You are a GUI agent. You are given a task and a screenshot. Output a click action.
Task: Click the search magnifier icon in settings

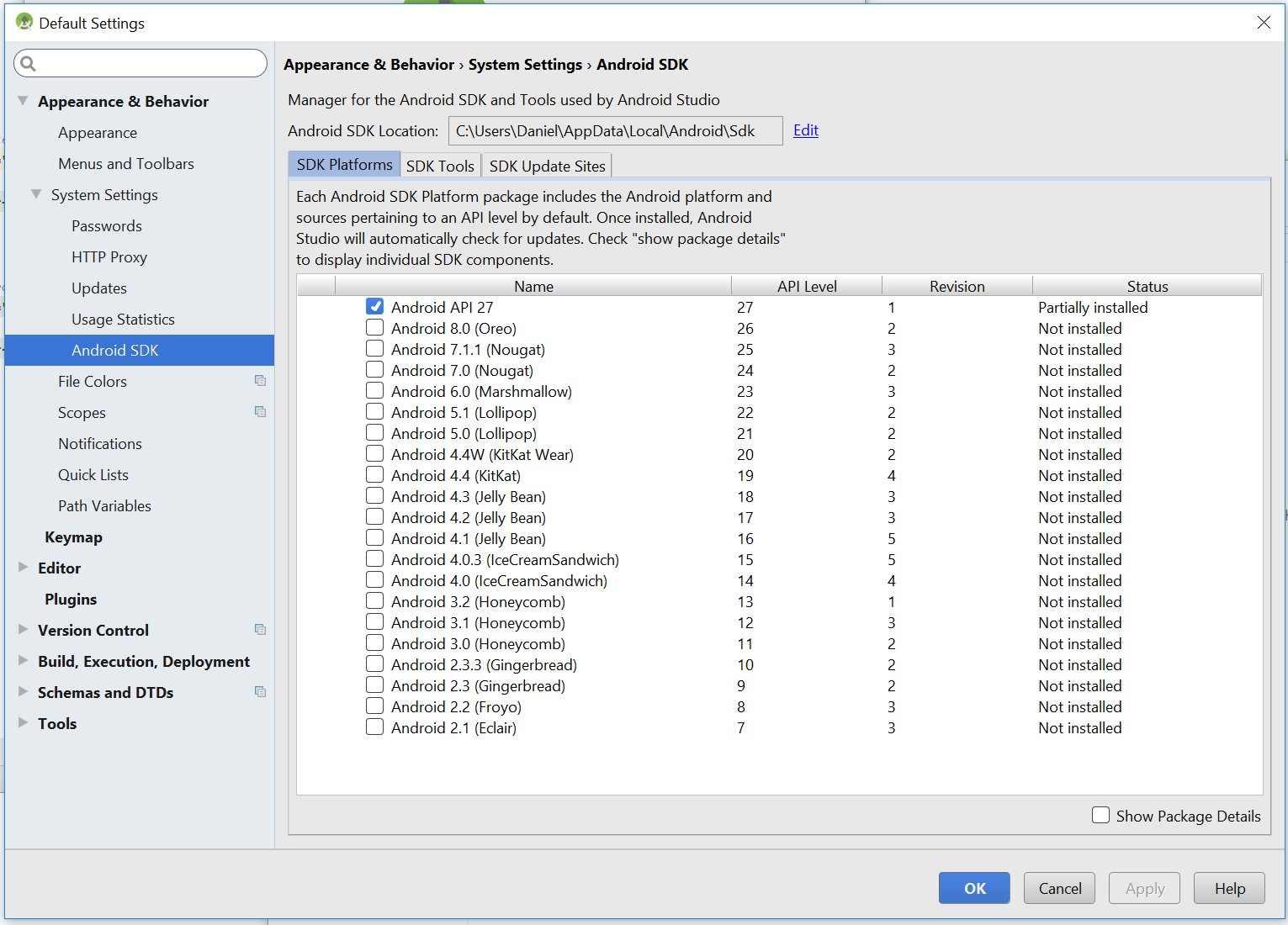click(x=28, y=63)
